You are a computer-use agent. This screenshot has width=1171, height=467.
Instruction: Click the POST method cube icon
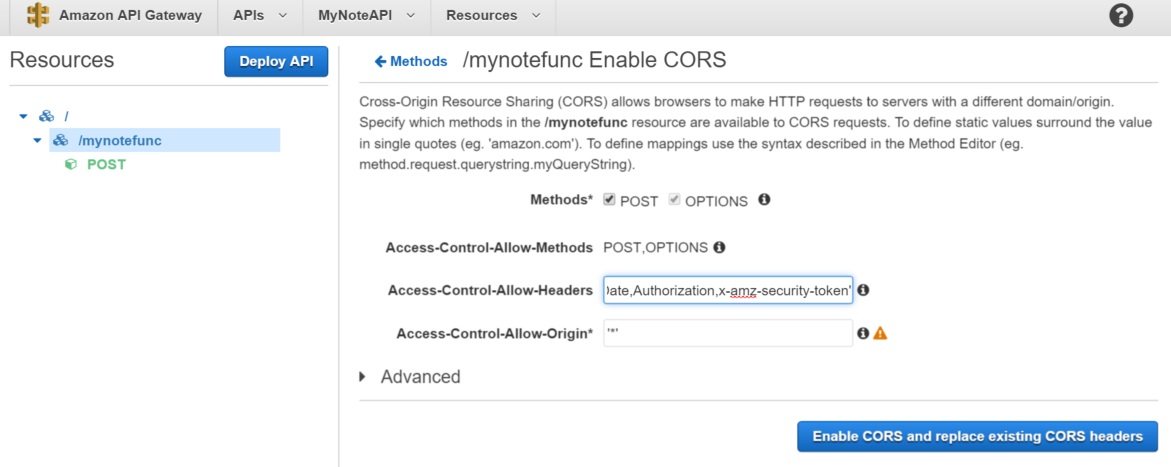click(71, 164)
